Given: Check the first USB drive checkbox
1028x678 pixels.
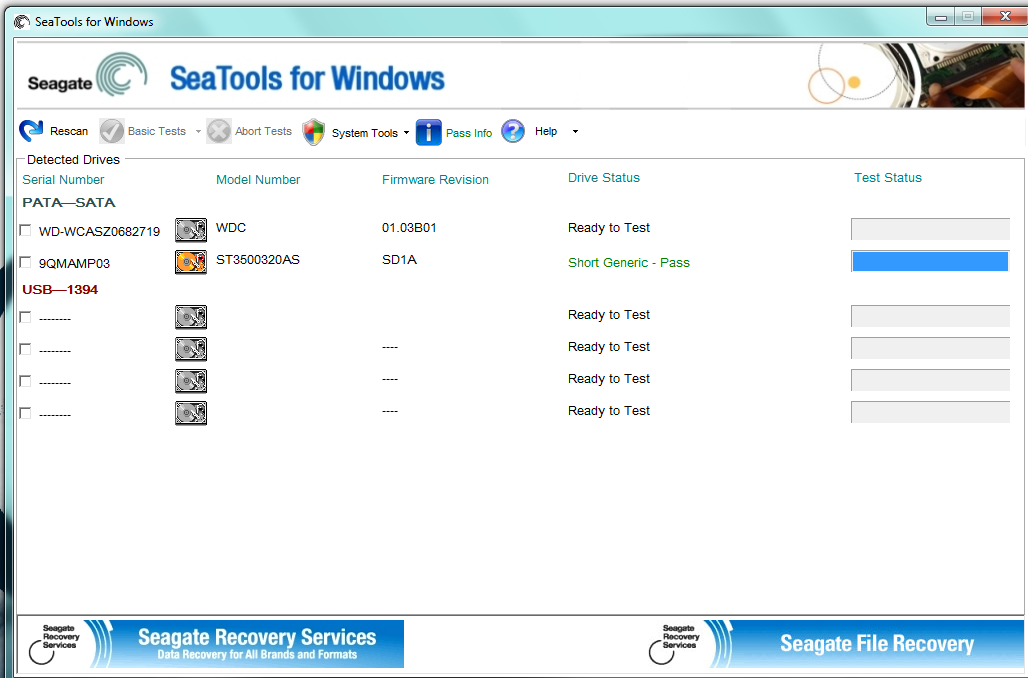Looking at the screenshot, I should (x=26, y=317).
